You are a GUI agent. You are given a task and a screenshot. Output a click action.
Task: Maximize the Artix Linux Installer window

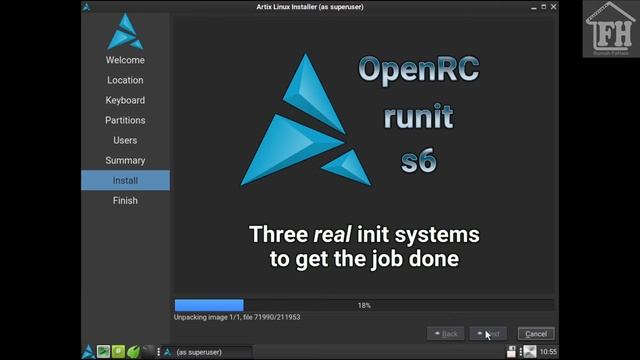(x=544, y=7)
